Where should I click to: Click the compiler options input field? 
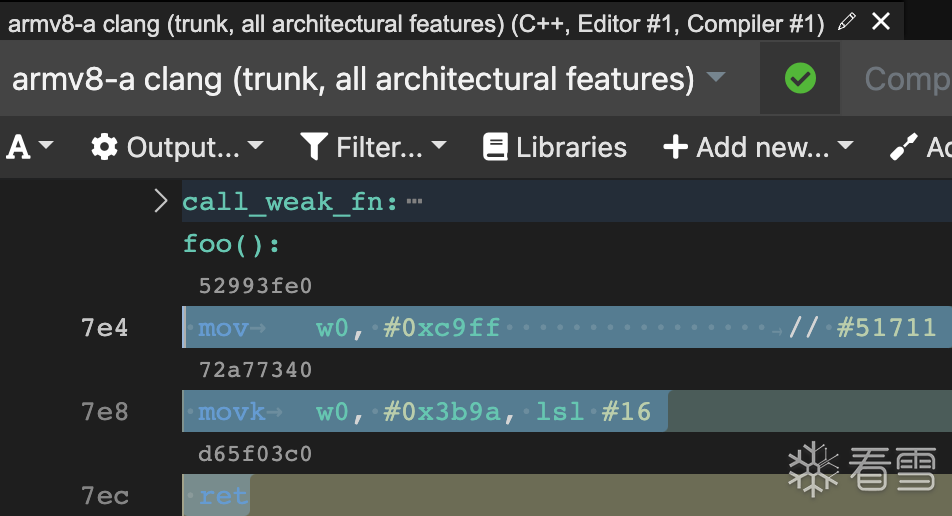click(x=900, y=79)
